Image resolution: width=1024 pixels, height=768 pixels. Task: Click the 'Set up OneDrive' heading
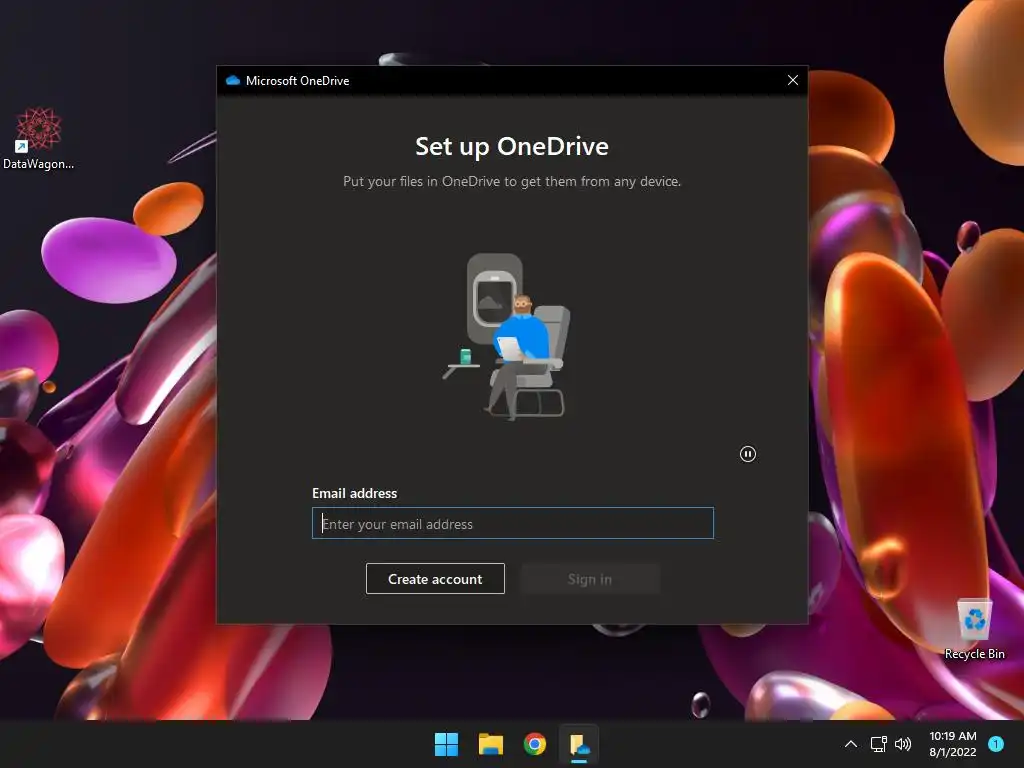512,146
